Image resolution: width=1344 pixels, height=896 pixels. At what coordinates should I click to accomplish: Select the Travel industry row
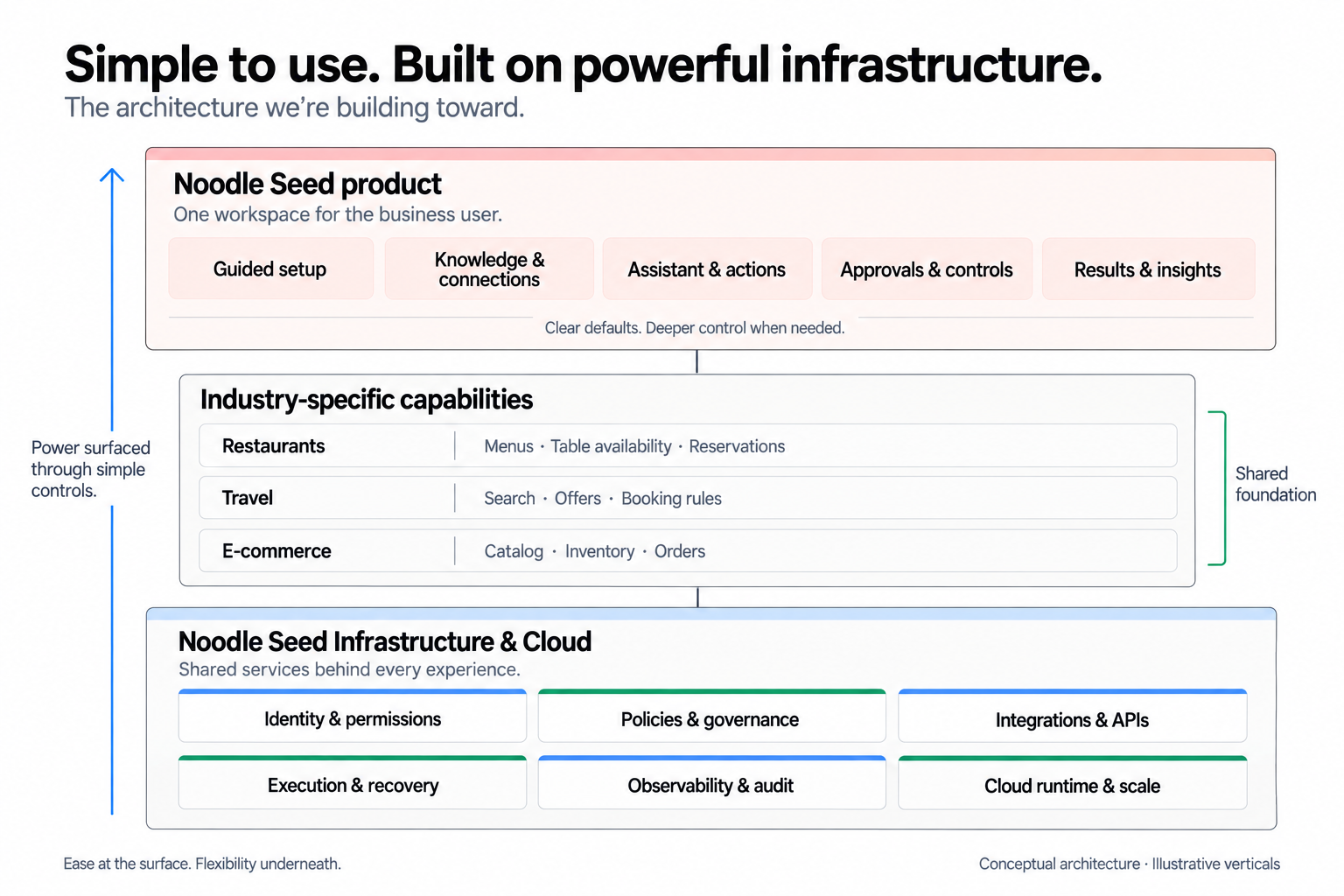pos(688,498)
